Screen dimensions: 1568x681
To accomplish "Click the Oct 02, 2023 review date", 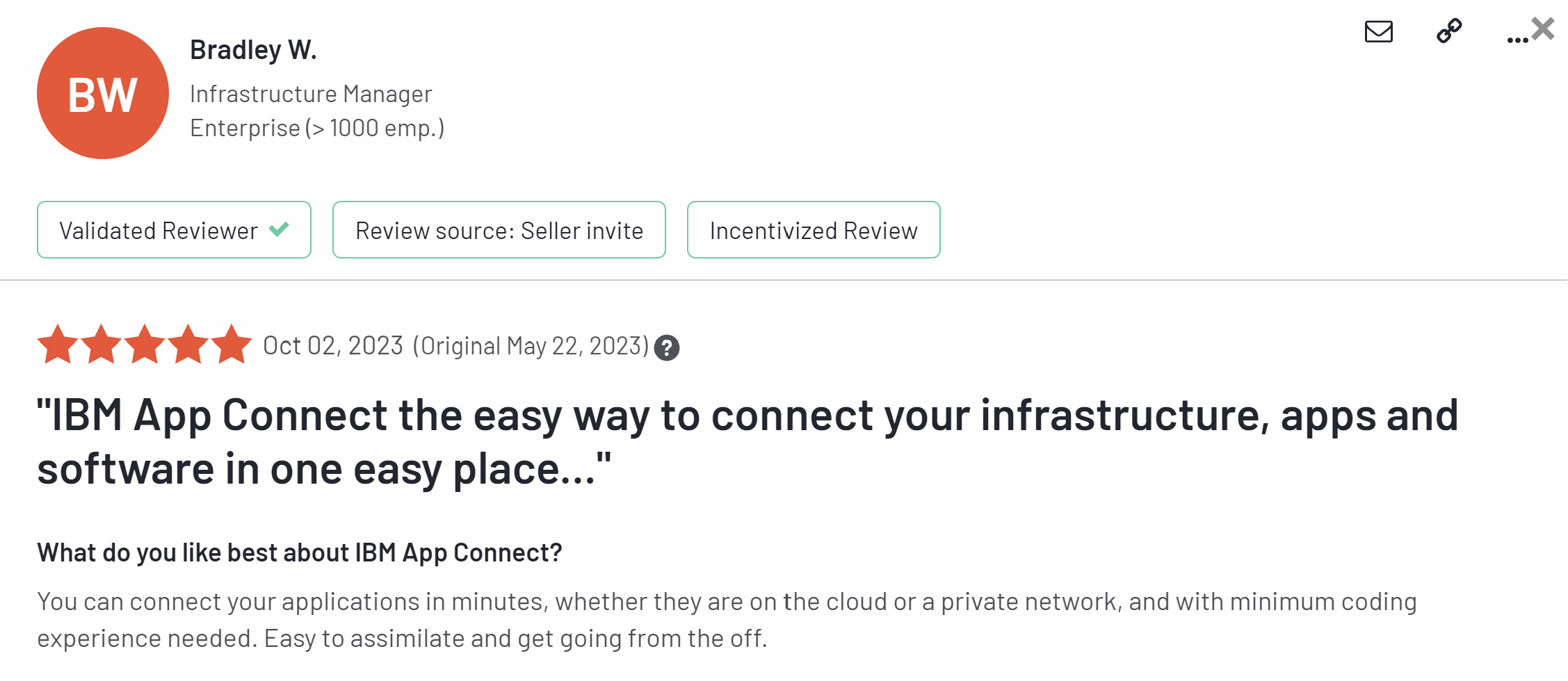I will tap(333, 345).
